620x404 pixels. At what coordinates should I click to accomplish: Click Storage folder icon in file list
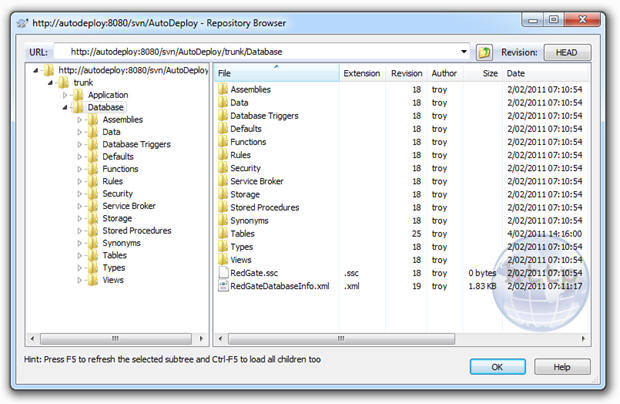tap(223, 194)
